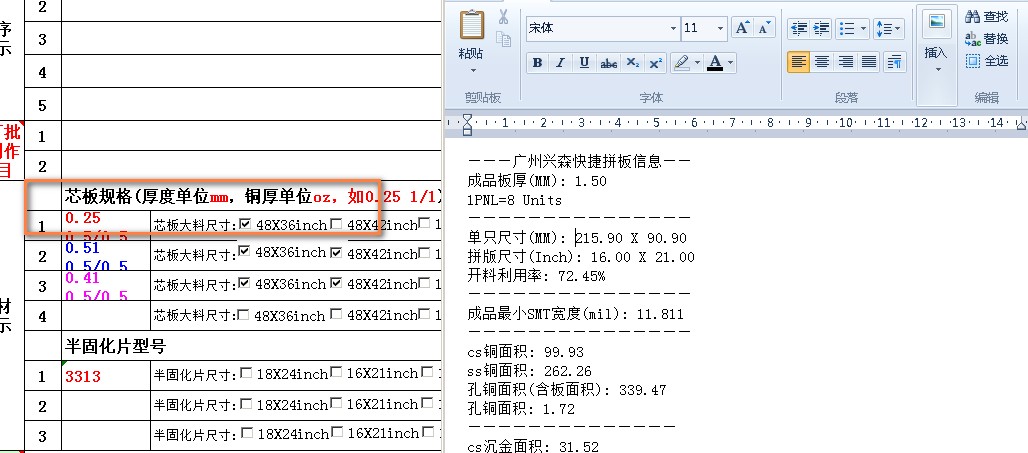Check 48X42inch in core row 1

(x=336, y=223)
